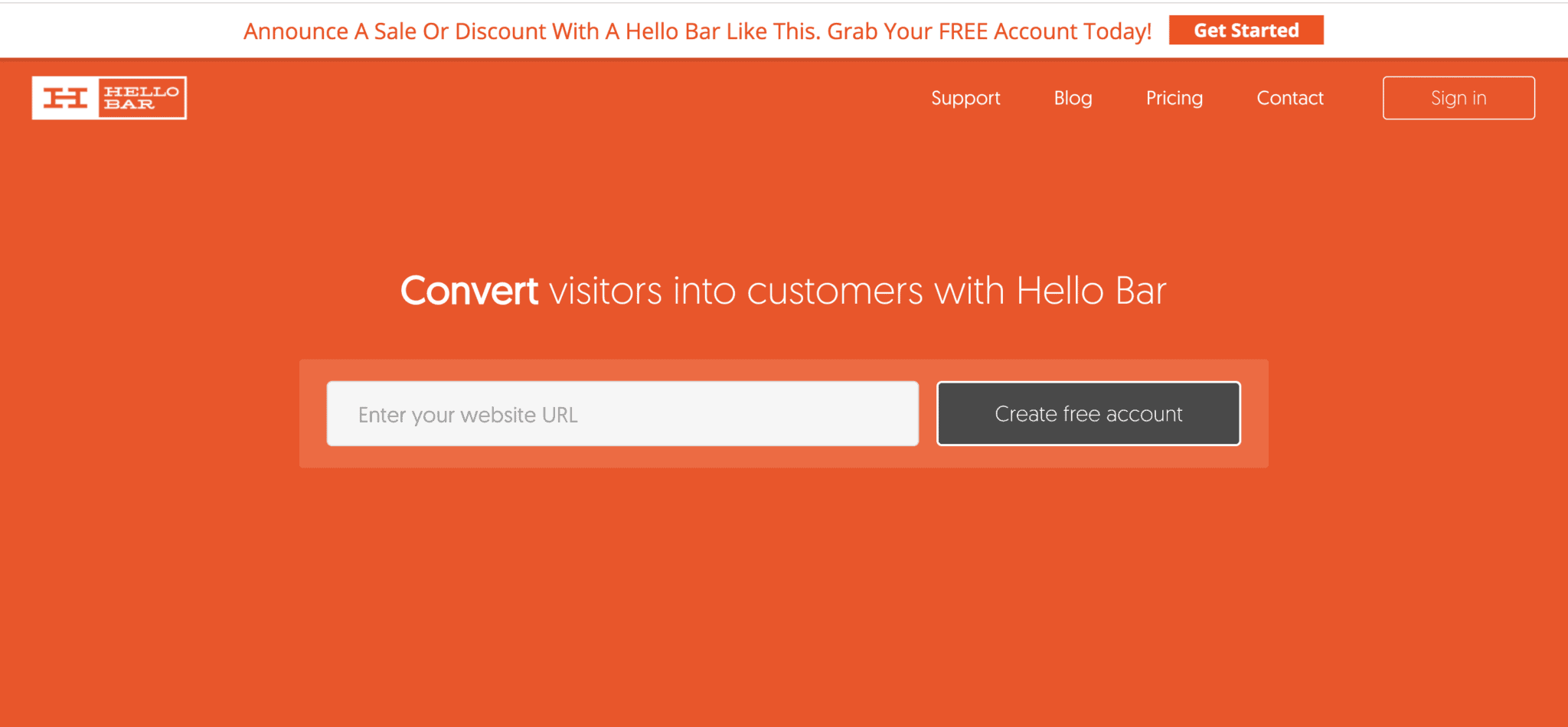Click the Hello Bar "H" logo icon
This screenshot has height=727, width=1568.
65,98
